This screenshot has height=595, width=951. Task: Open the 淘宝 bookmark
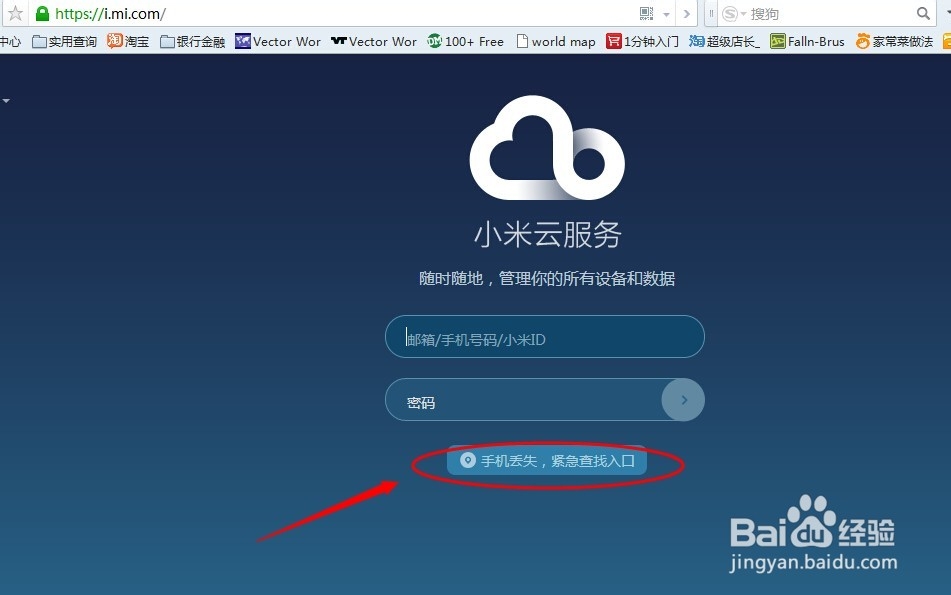click(x=128, y=41)
